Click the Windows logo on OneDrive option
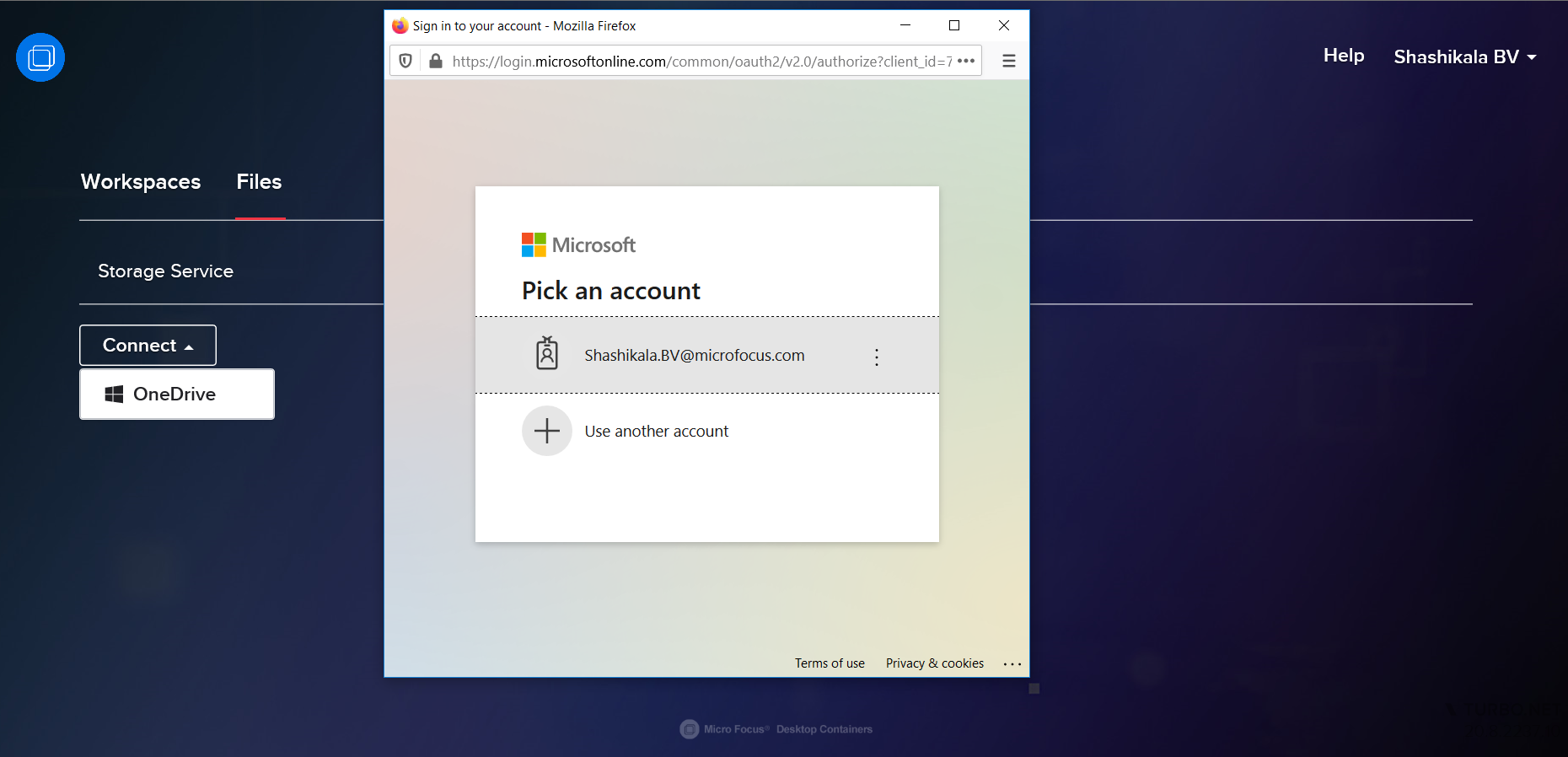Viewport: 1568px width, 757px height. [114, 394]
